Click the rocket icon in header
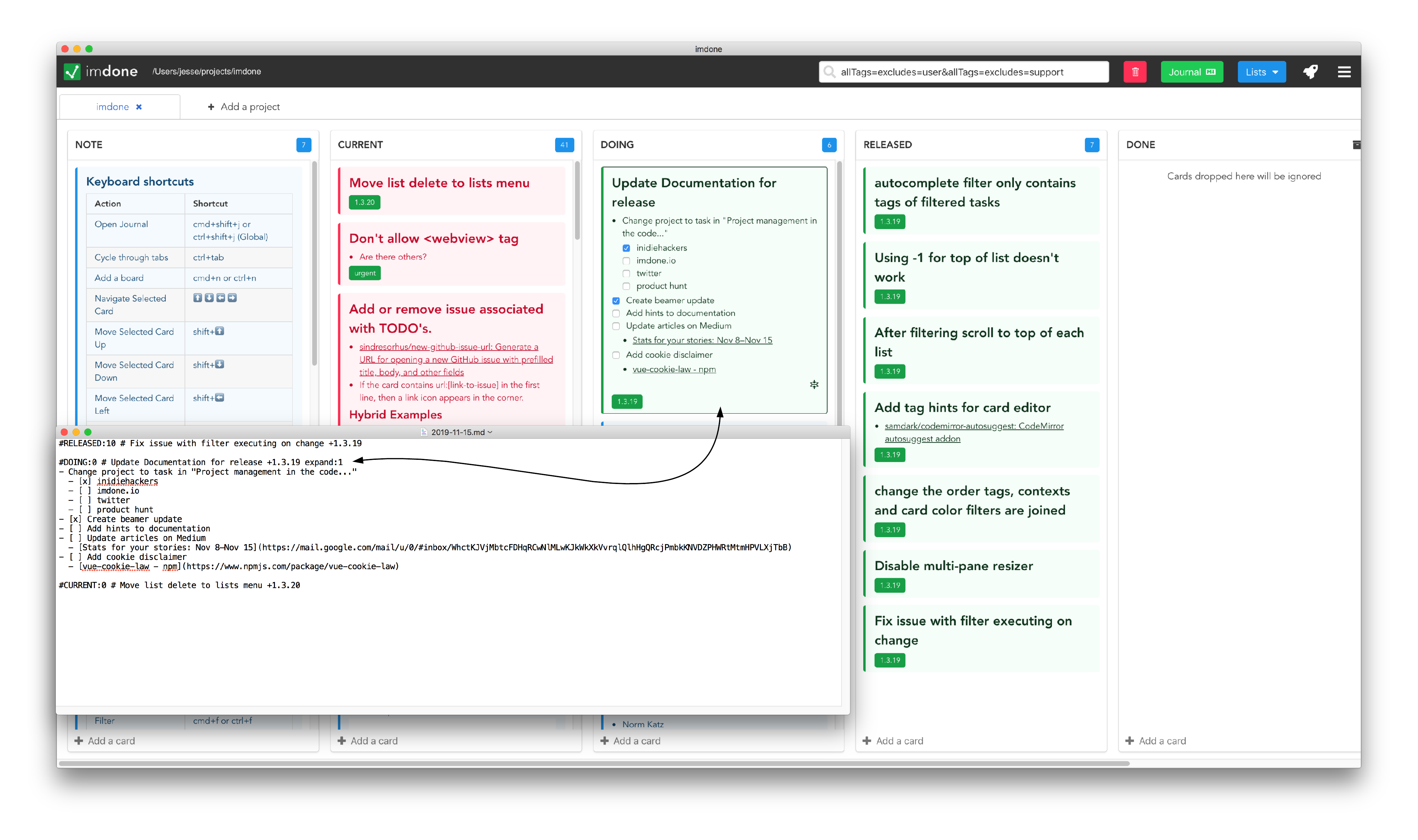 1310,72
